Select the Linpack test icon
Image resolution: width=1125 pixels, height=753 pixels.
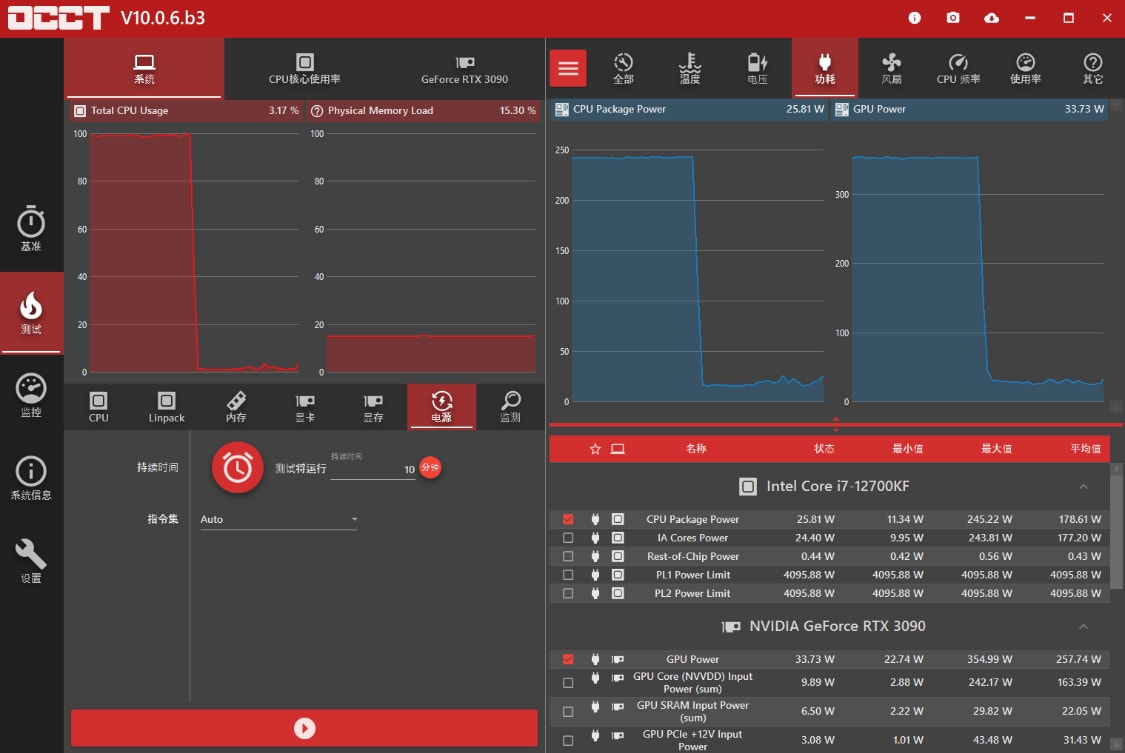tap(166, 407)
